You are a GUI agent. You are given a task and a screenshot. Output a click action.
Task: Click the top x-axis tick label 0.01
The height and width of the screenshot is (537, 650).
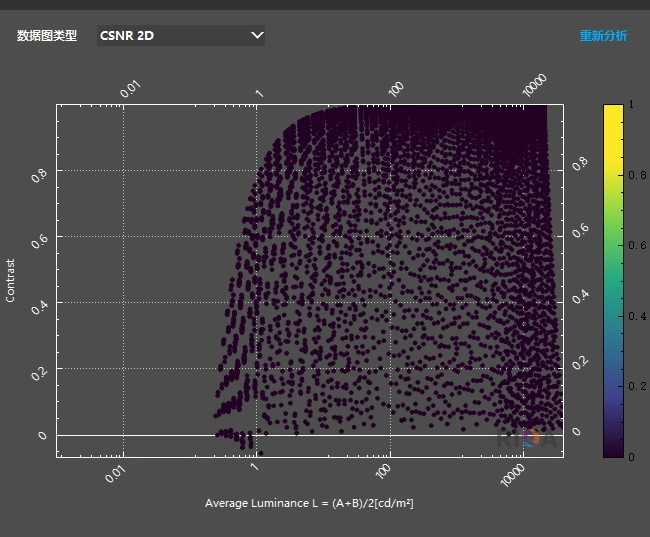(131, 88)
